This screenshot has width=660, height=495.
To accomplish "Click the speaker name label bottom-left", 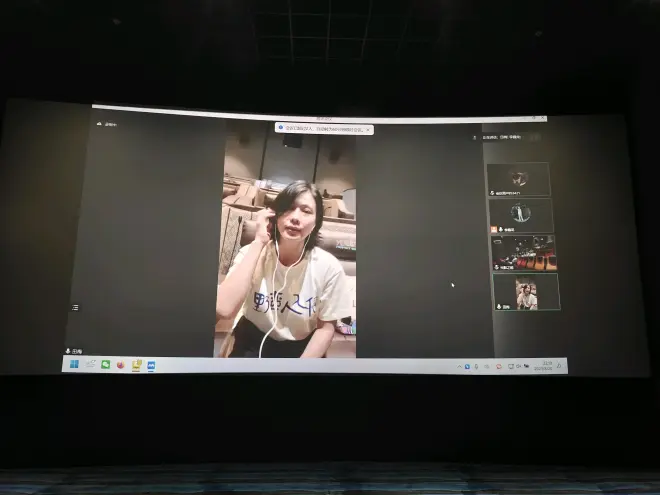I will (x=75, y=351).
